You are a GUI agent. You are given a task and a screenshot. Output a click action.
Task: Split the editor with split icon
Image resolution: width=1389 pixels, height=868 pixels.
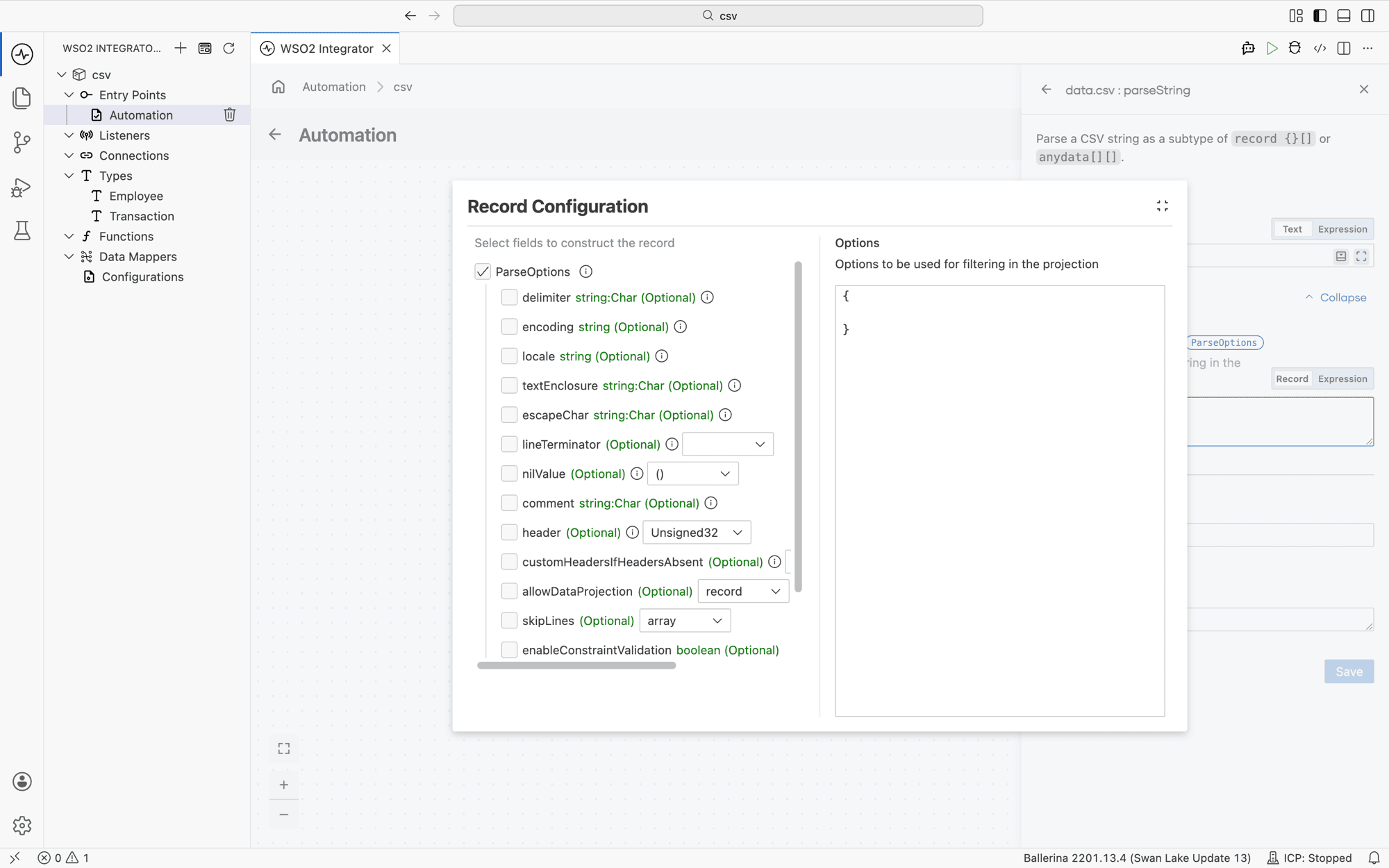click(1344, 48)
